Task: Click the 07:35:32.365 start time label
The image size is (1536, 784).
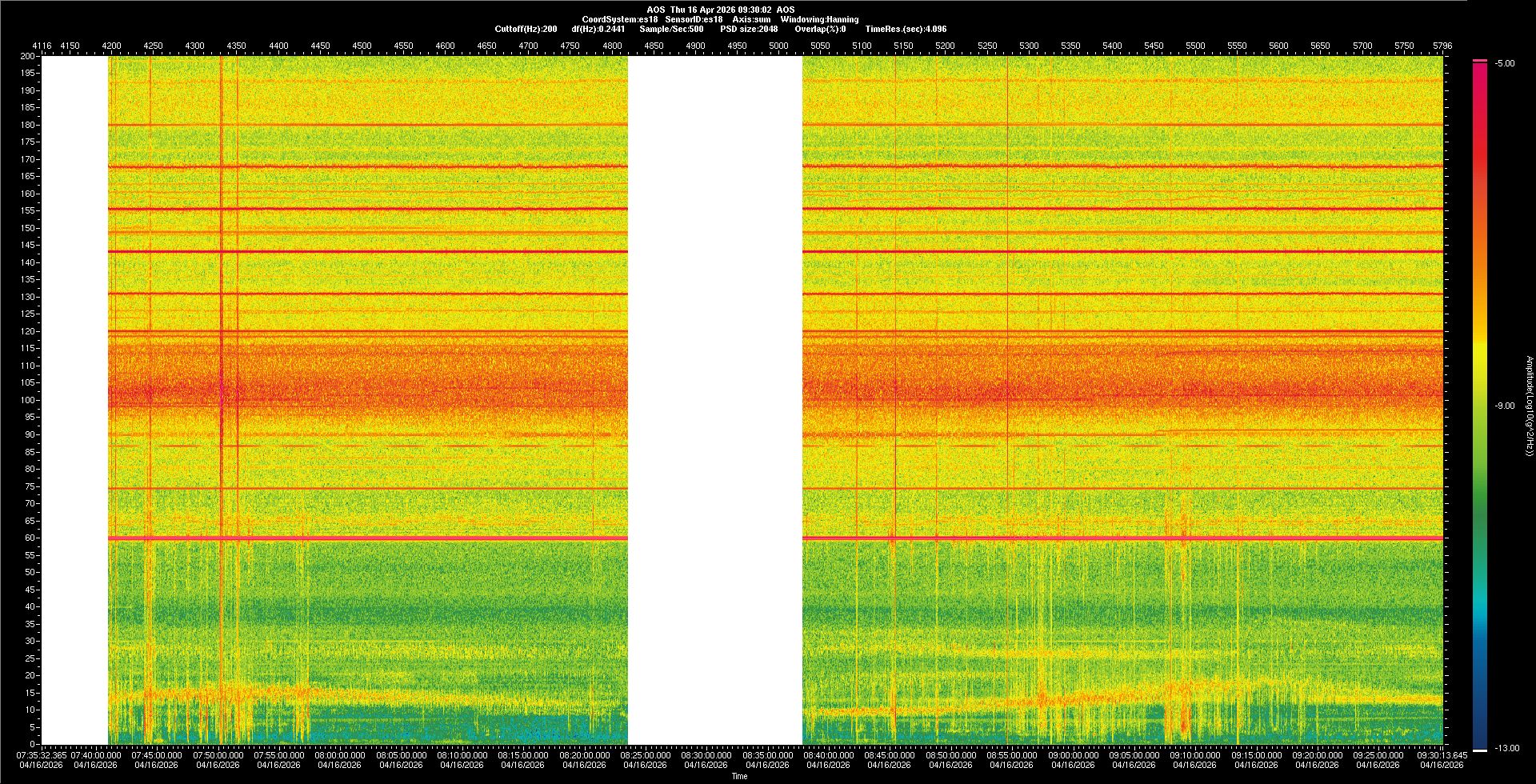Action: pyautogui.click(x=42, y=755)
